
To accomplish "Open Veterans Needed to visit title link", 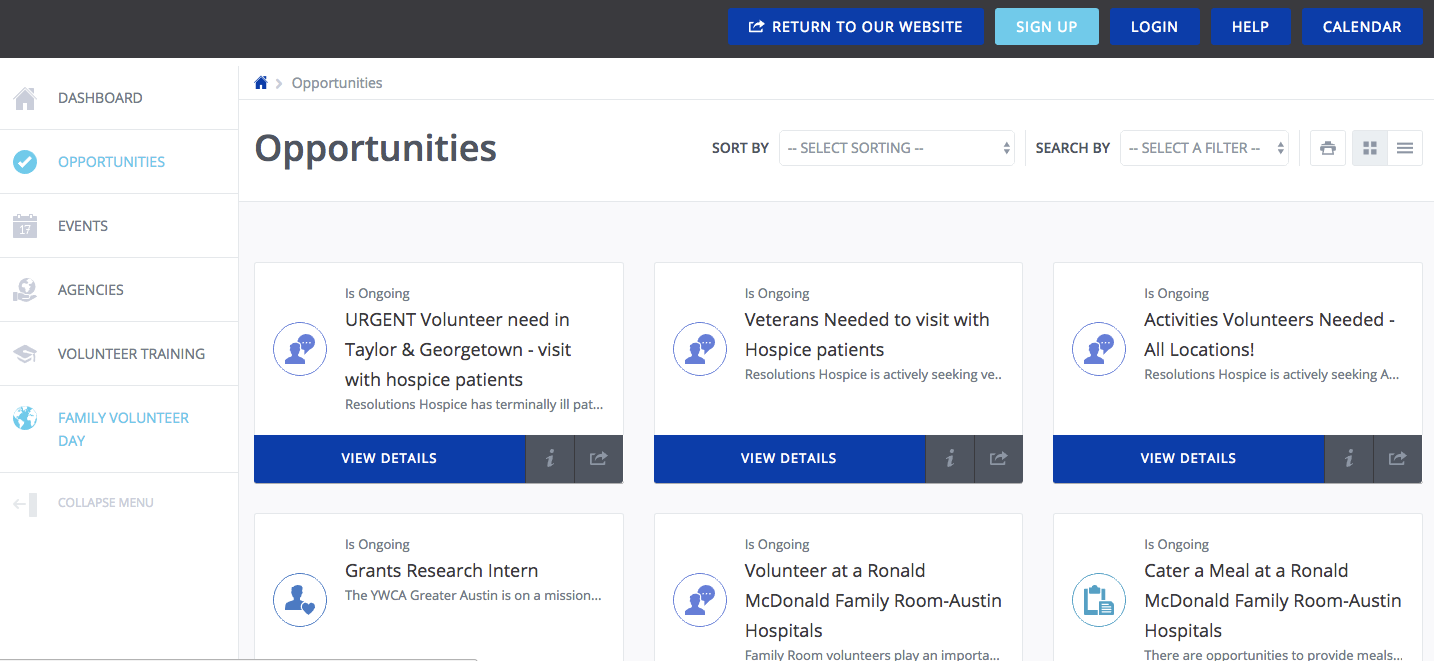I will [x=867, y=335].
